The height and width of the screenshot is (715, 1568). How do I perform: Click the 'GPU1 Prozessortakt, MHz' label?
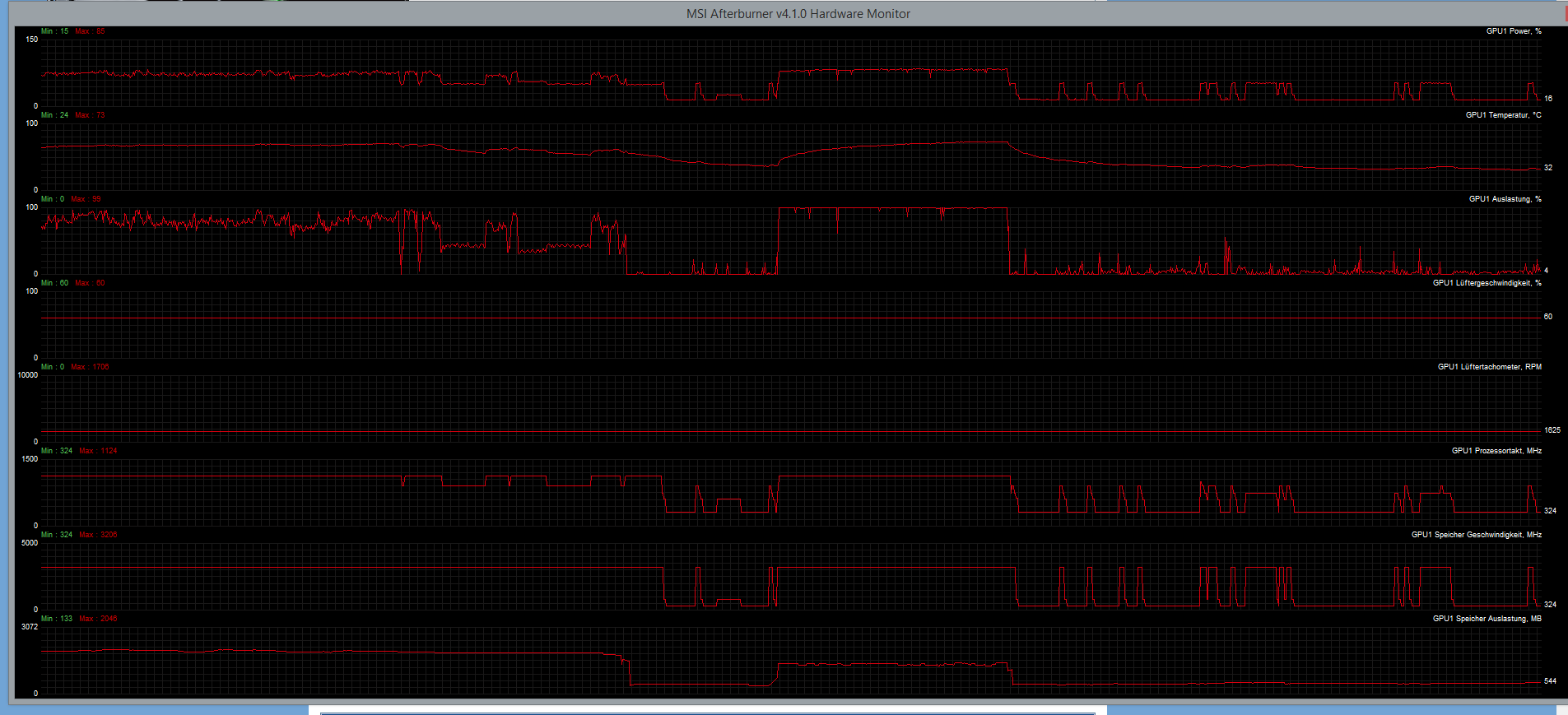(1496, 451)
